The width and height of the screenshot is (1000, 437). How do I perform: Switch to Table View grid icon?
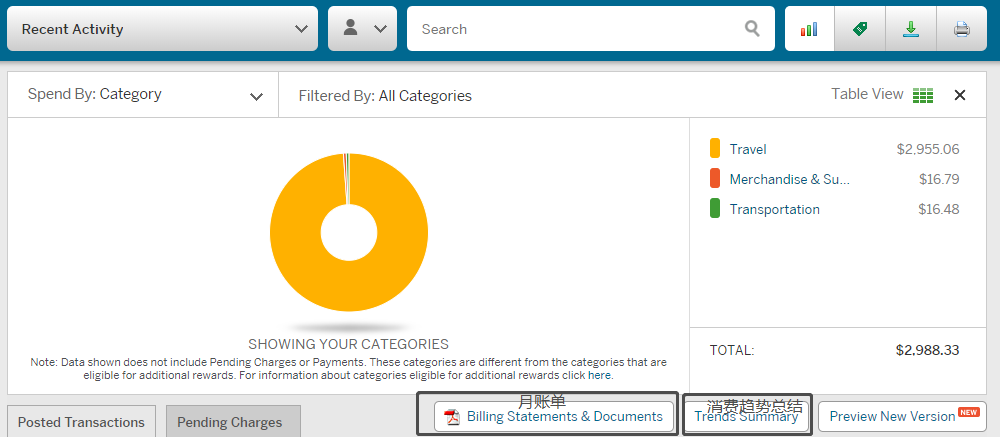[922, 95]
